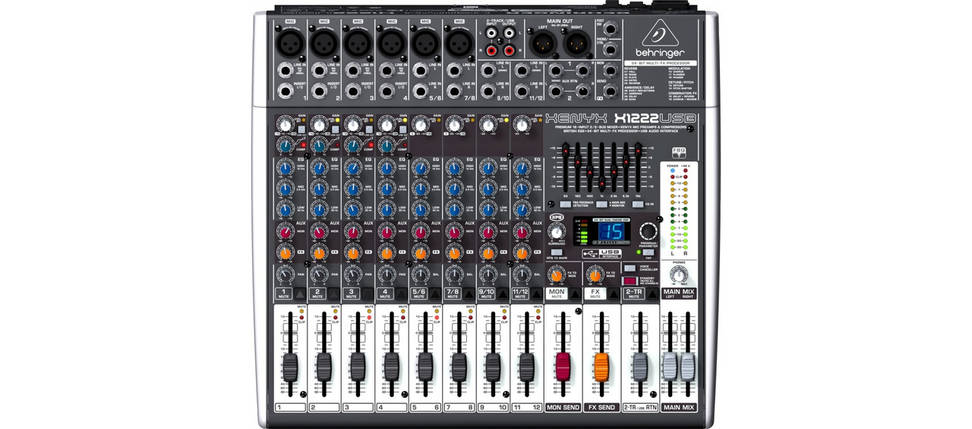Image resolution: width=972 pixels, height=429 pixels.
Task: Move the channel 4 fader
Action: (392, 367)
